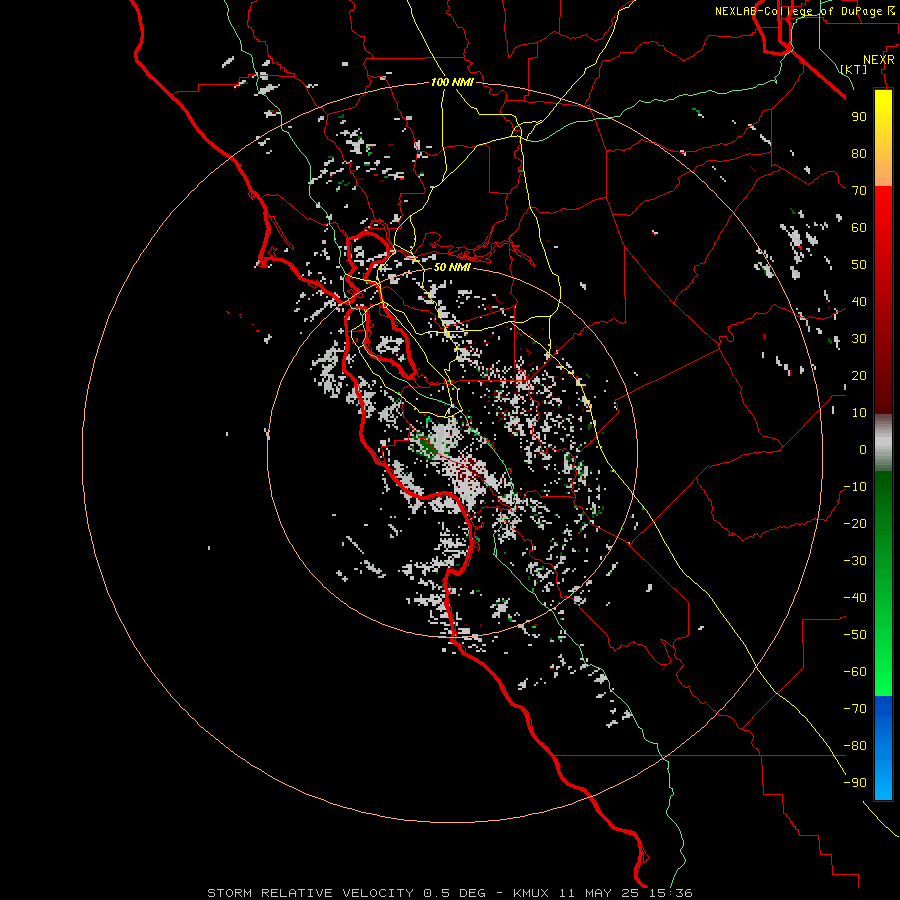This screenshot has height=900, width=900.
Task: Click the -10 colorbar tick label
Action: (855, 487)
